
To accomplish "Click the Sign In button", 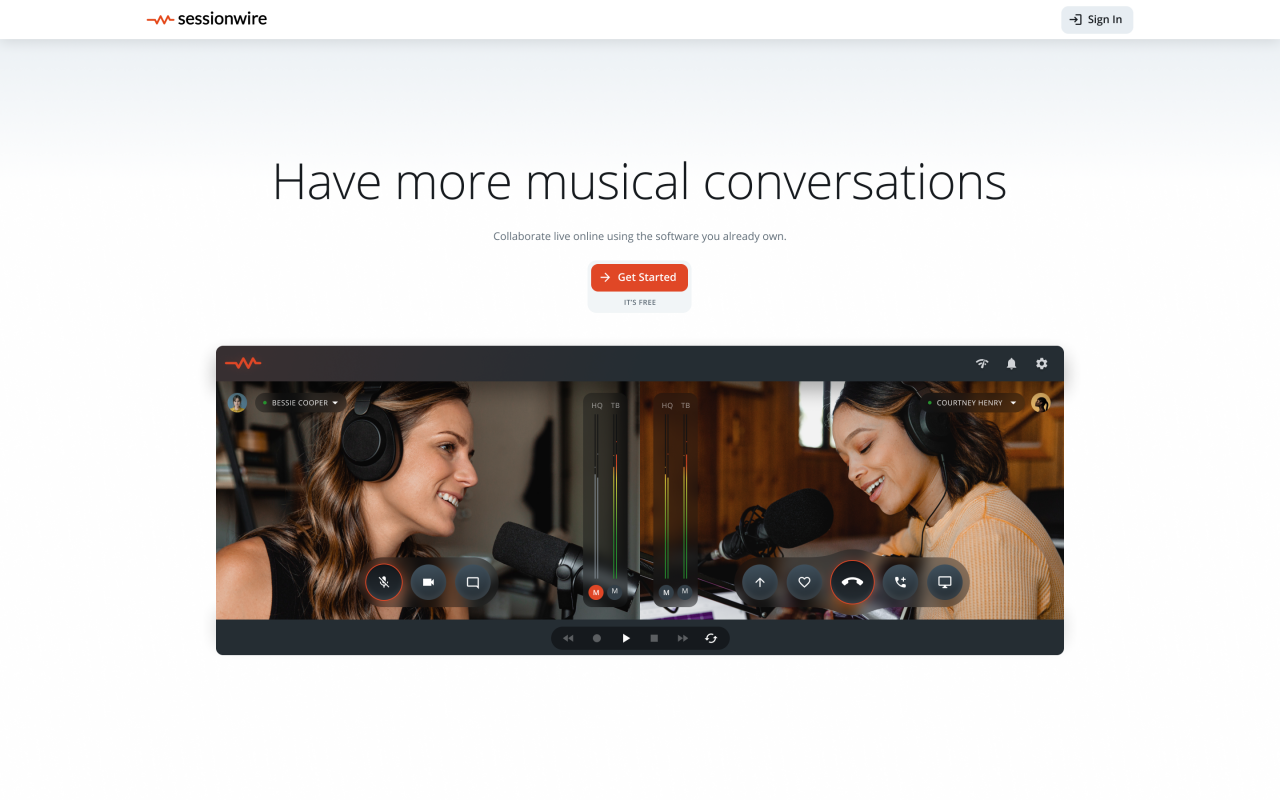I will pyautogui.click(x=1097, y=19).
